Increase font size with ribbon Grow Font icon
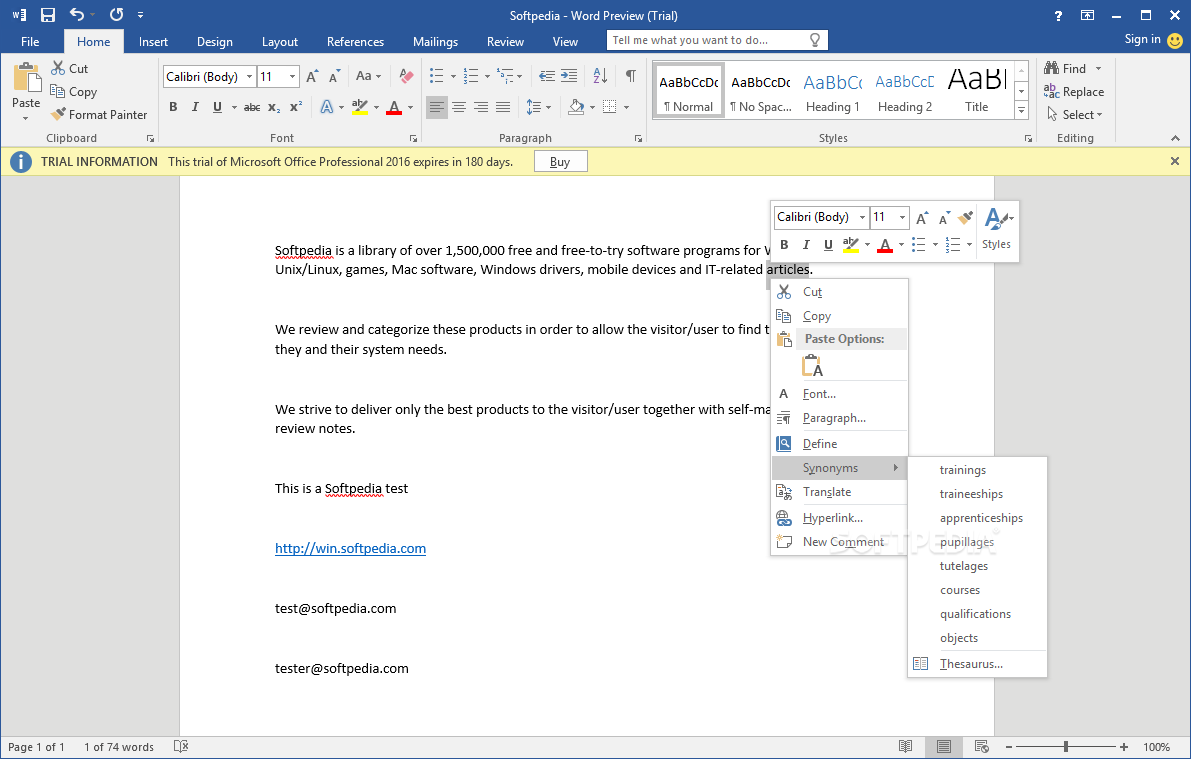The height and width of the screenshot is (759, 1191). pos(312,76)
